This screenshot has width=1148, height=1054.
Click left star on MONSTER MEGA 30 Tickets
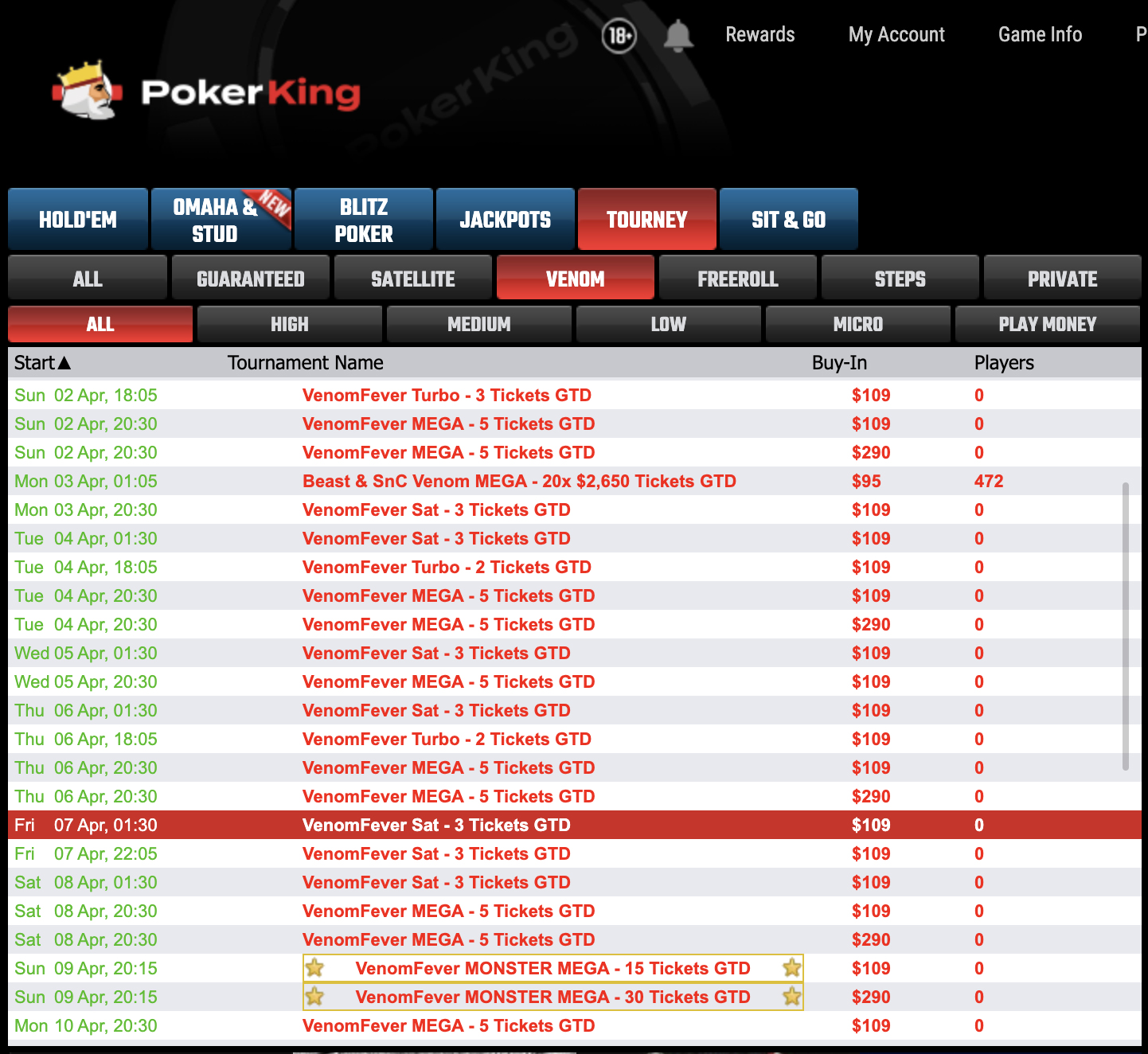pos(315,997)
